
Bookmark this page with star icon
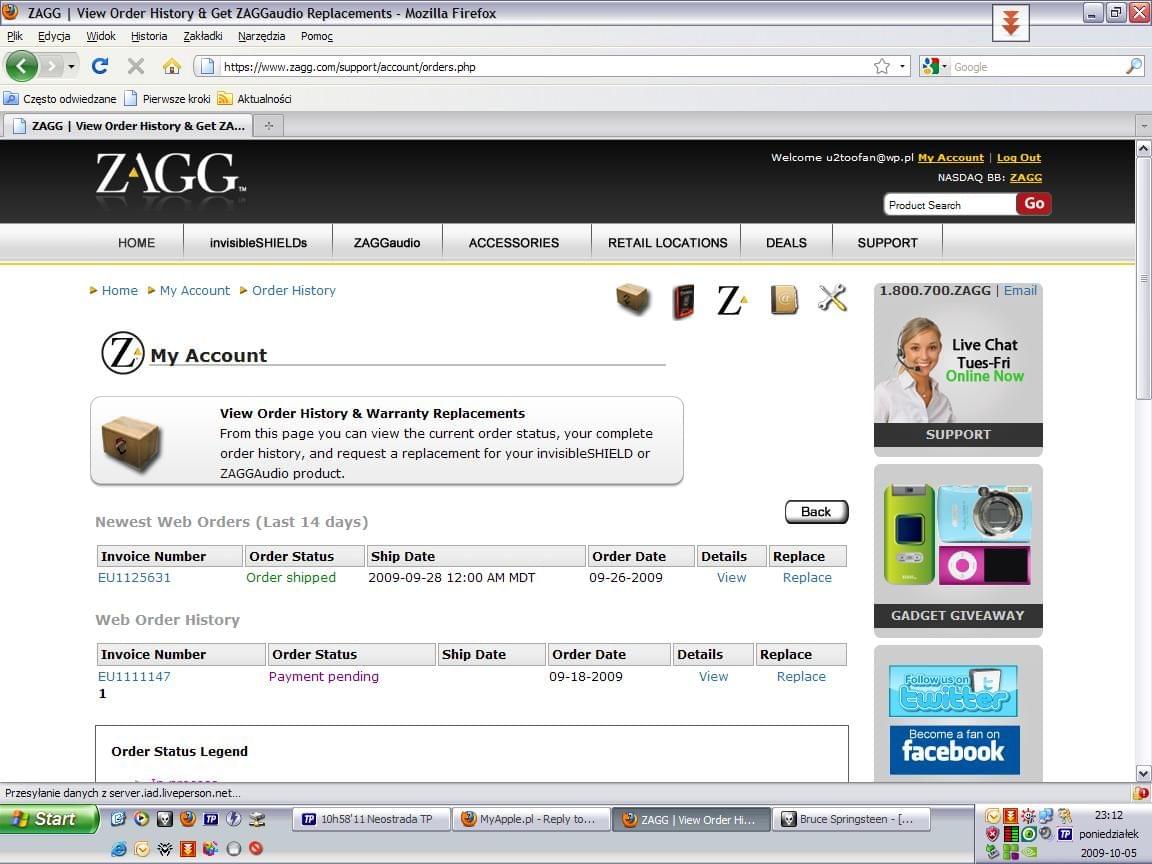point(882,67)
